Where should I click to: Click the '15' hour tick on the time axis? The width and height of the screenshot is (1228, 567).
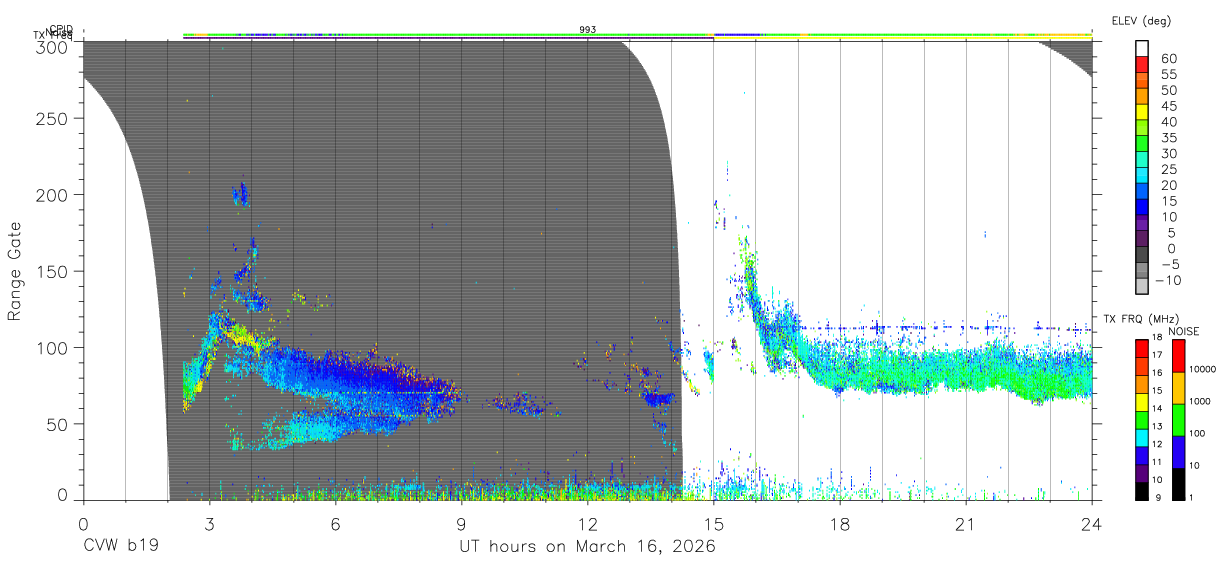tap(714, 523)
